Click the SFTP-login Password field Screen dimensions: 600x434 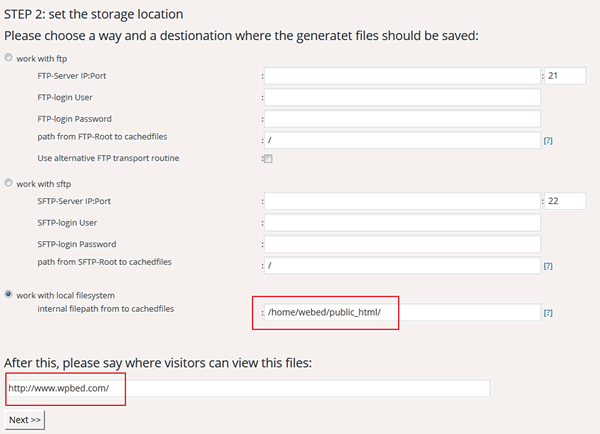[403, 245]
